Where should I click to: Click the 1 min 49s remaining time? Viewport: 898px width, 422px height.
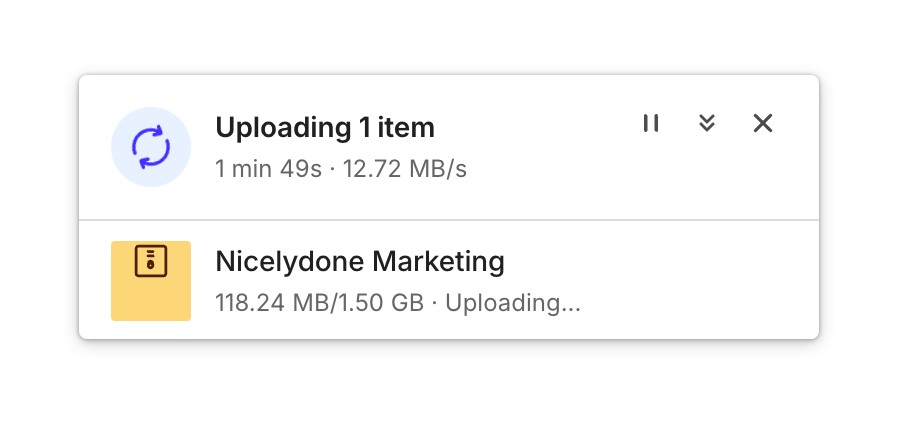[x=268, y=169]
